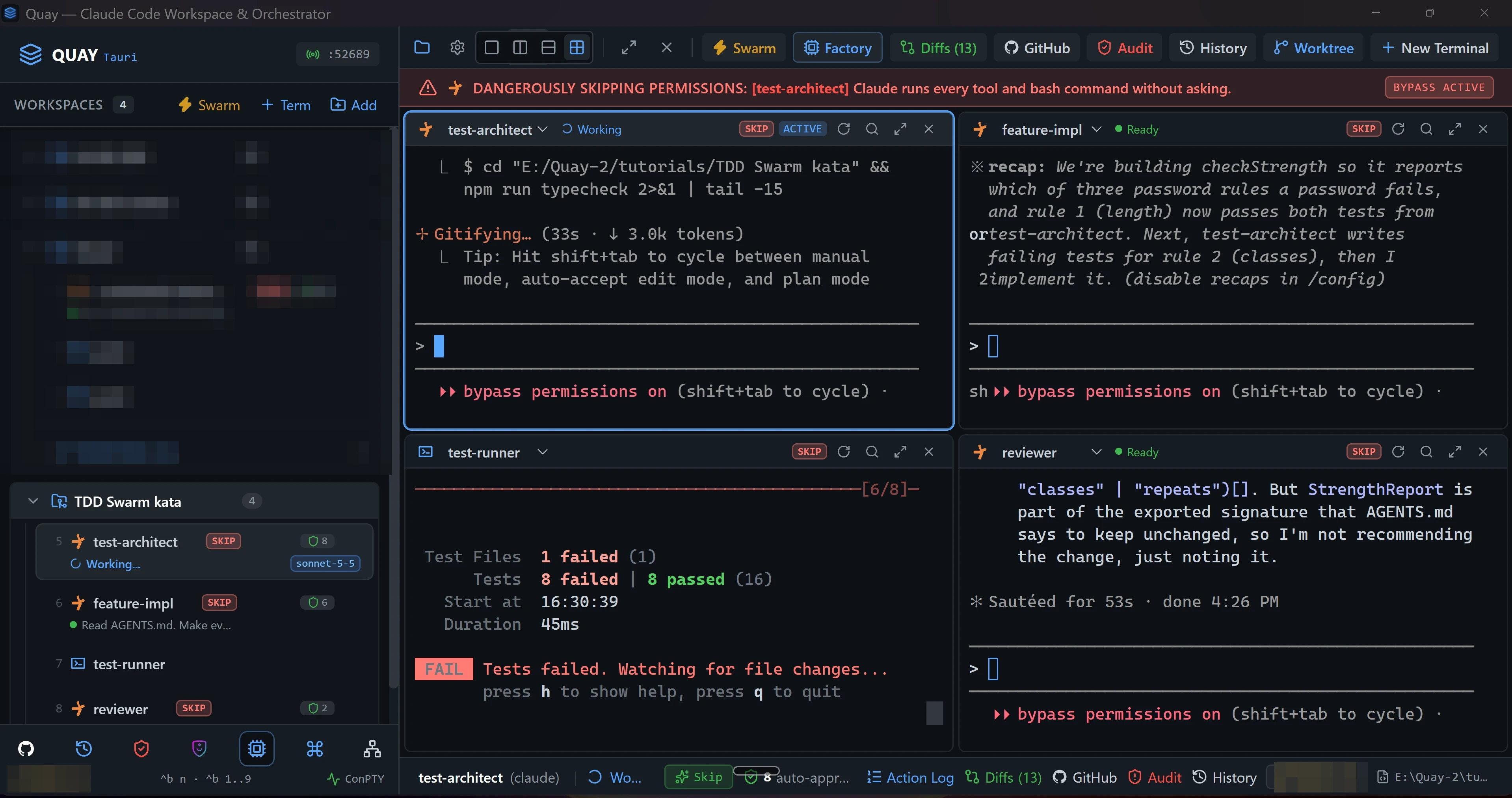Click the green Skip button in status bar
The height and width of the screenshot is (798, 1512).
[x=699, y=777]
